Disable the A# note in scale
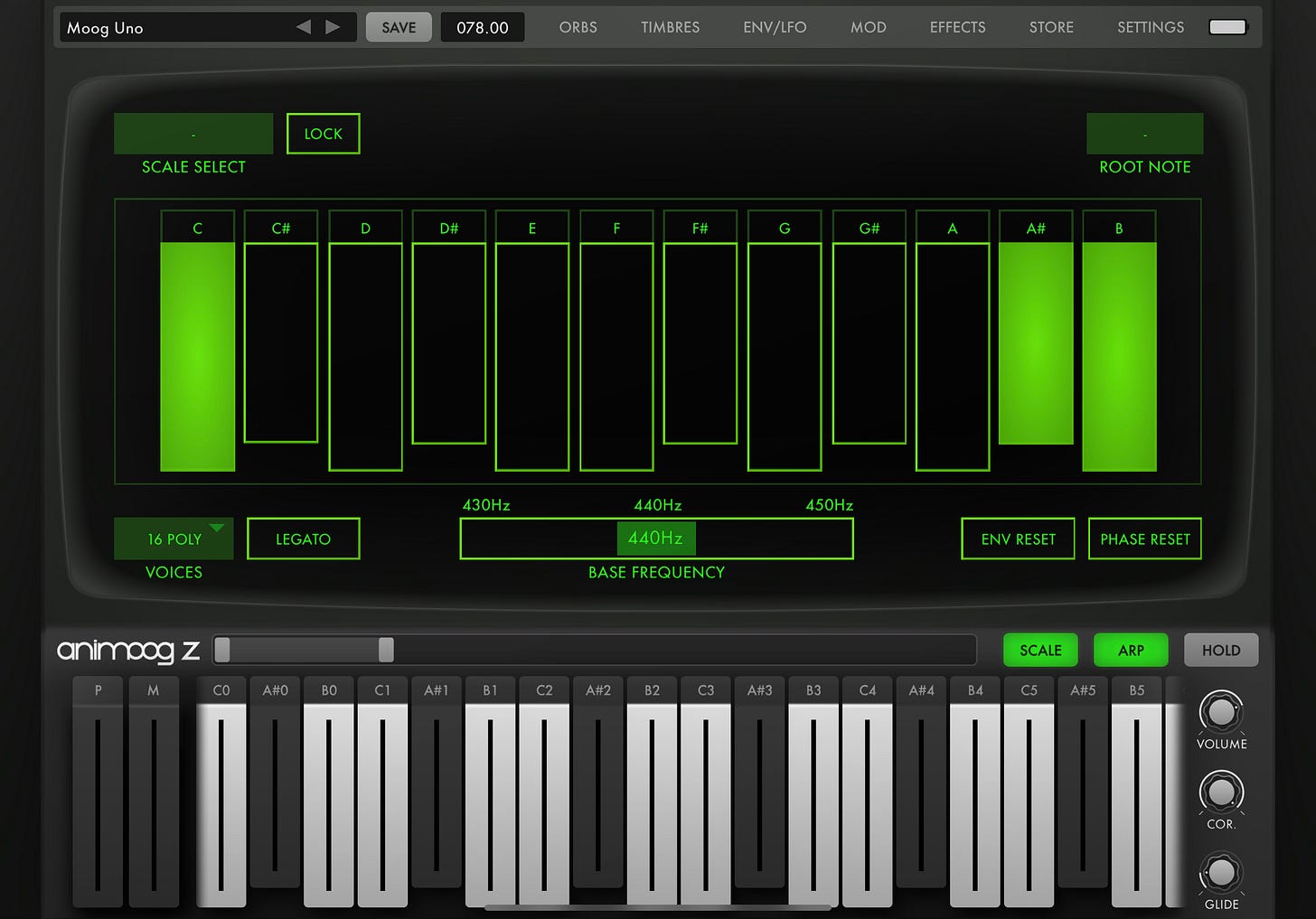This screenshot has height=919, width=1316. (x=1036, y=326)
